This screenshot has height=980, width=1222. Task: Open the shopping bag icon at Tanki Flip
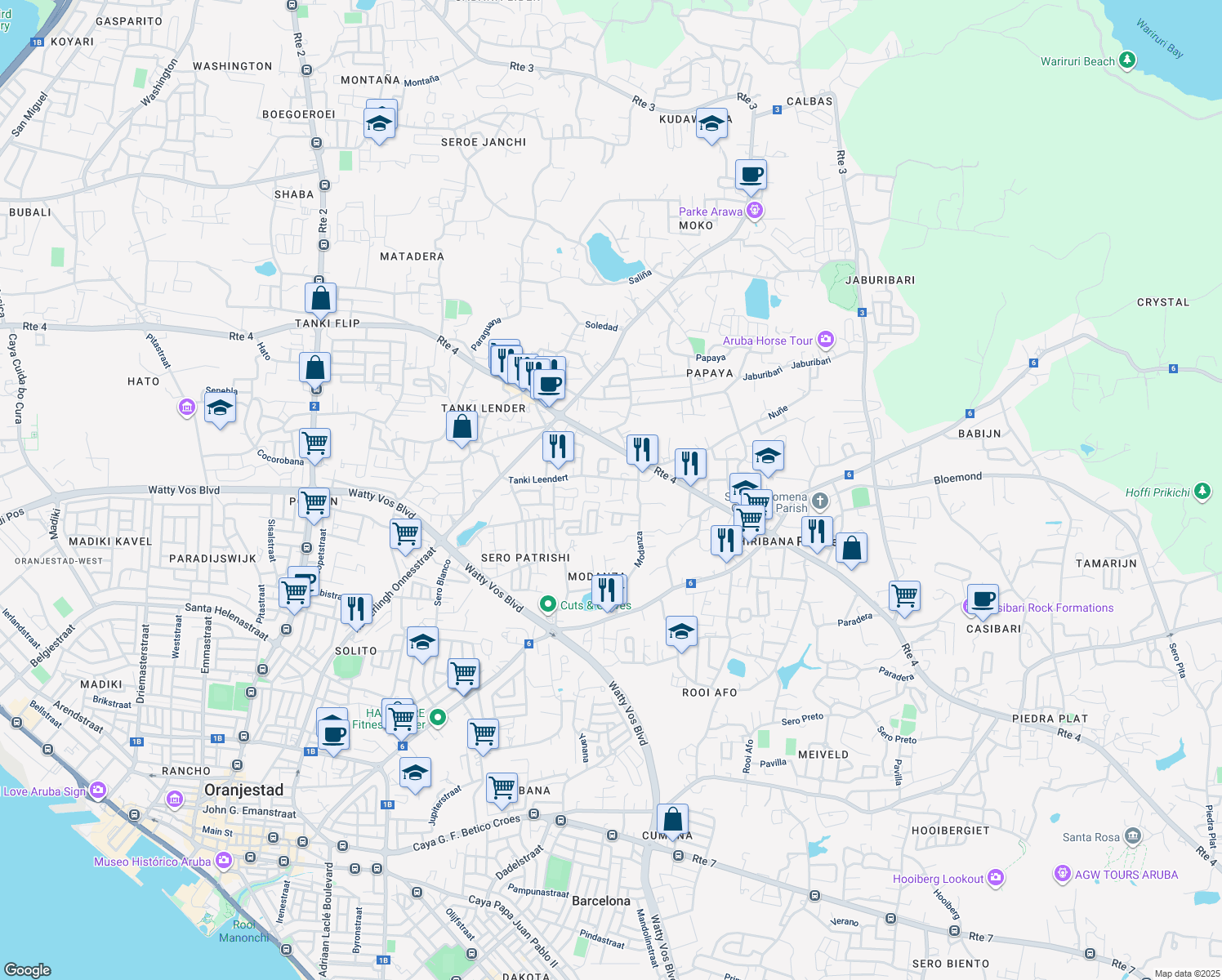(x=320, y=298)
